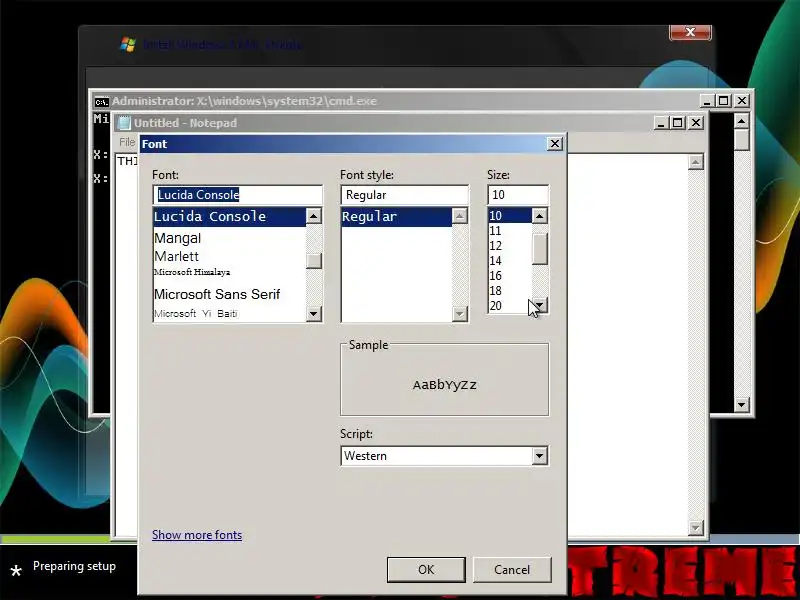Click the size list scrollbar thumb
This screenshot has height=600, width=800.
pyautogui.click(x=540, y=248)
